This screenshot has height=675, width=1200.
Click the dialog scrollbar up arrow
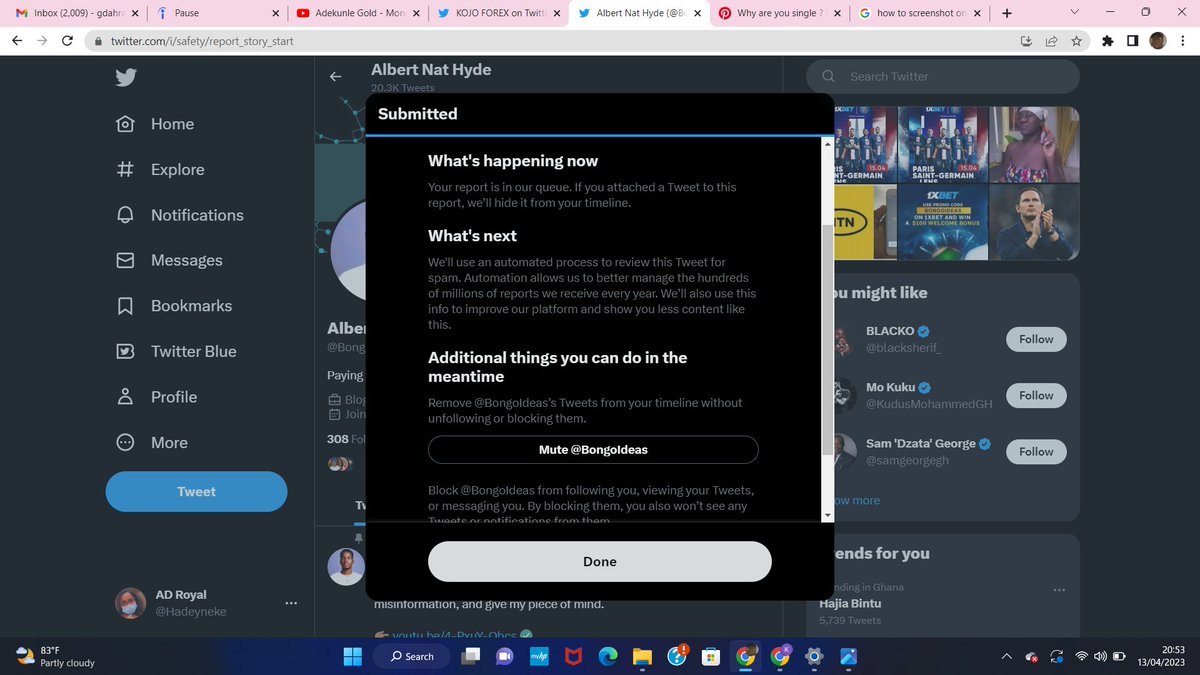[827, 143]
